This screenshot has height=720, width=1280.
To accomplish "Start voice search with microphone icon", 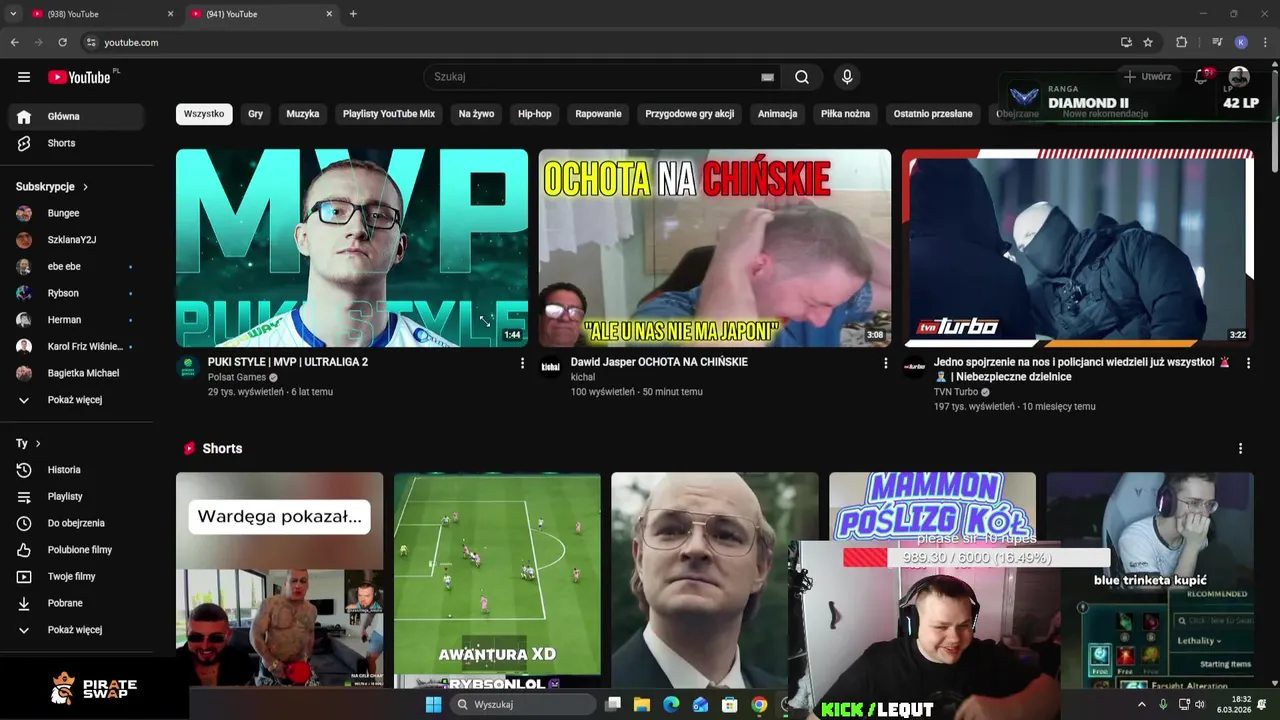I will pos(847,77).
